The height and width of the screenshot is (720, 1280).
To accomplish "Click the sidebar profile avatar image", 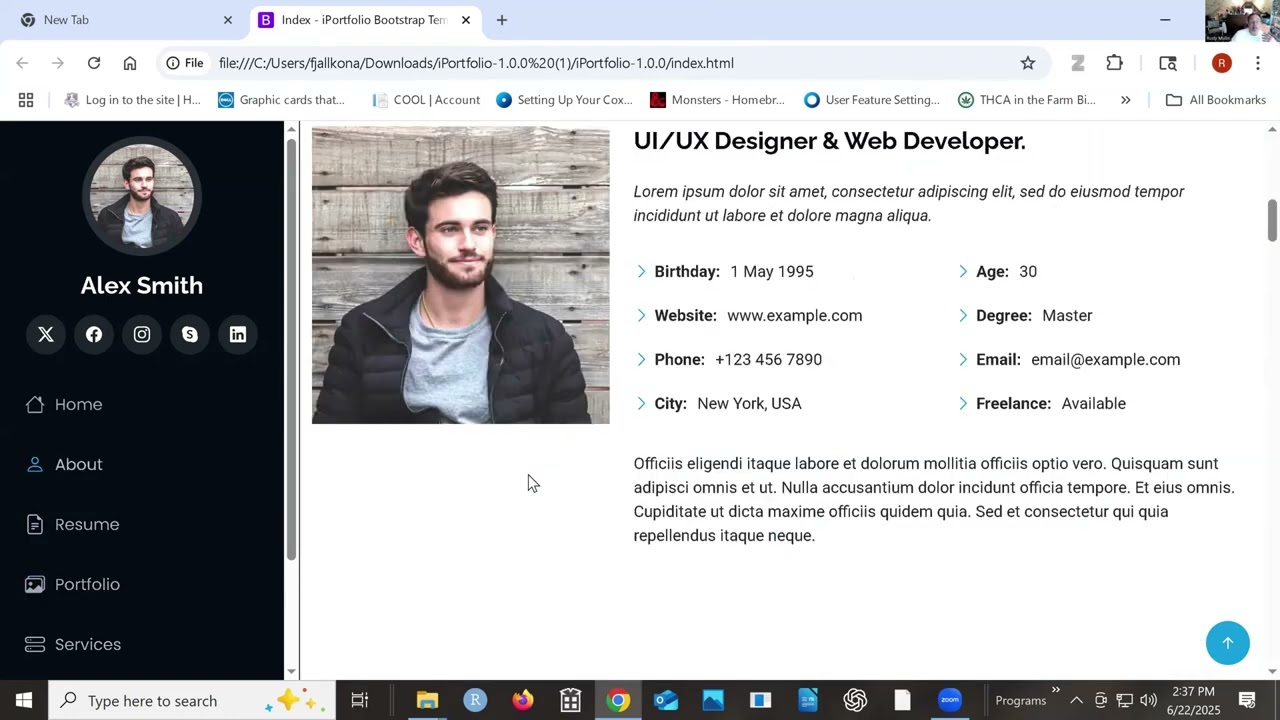I will coord(142,196).
